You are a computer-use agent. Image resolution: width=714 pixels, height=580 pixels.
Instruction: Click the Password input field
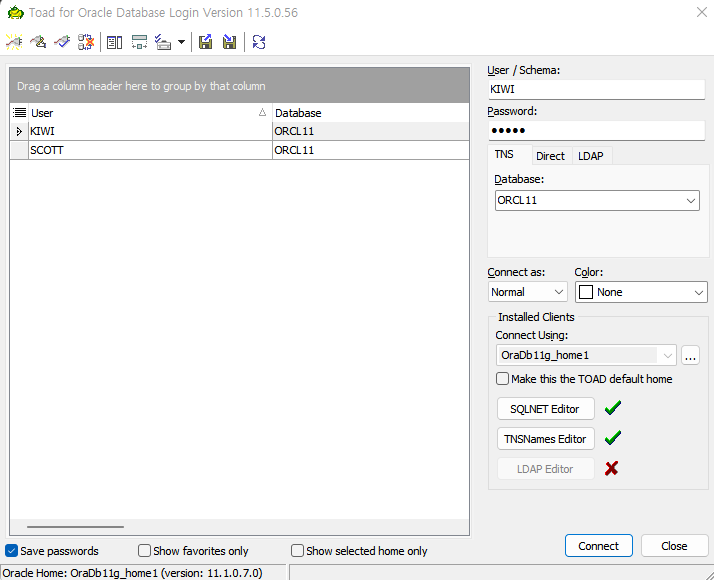click(x=597, y=131)
